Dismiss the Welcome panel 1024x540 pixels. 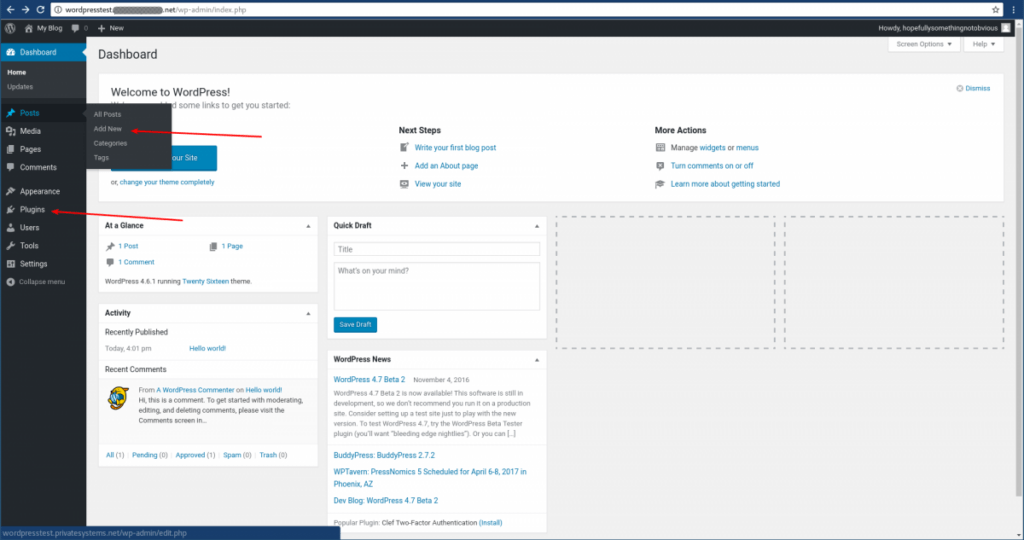click(x=973, y=88)
